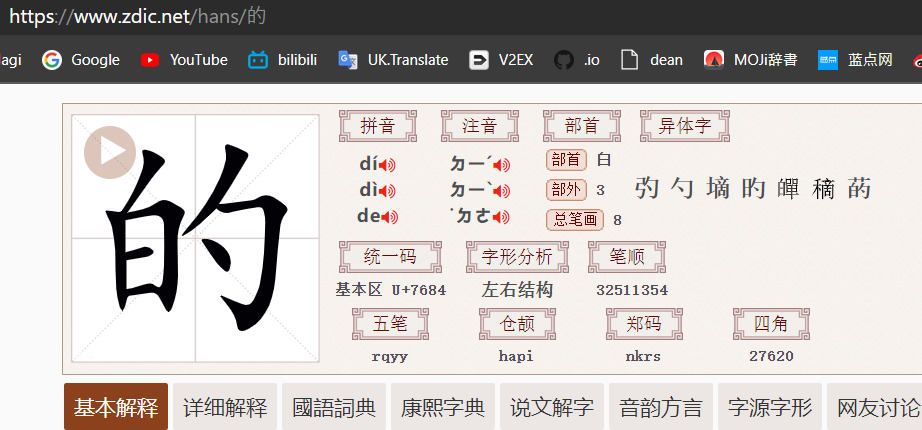Click the 五笔 header label
Image resolution: width=922 pixels, height=430 pixels.
pos(390,324)
